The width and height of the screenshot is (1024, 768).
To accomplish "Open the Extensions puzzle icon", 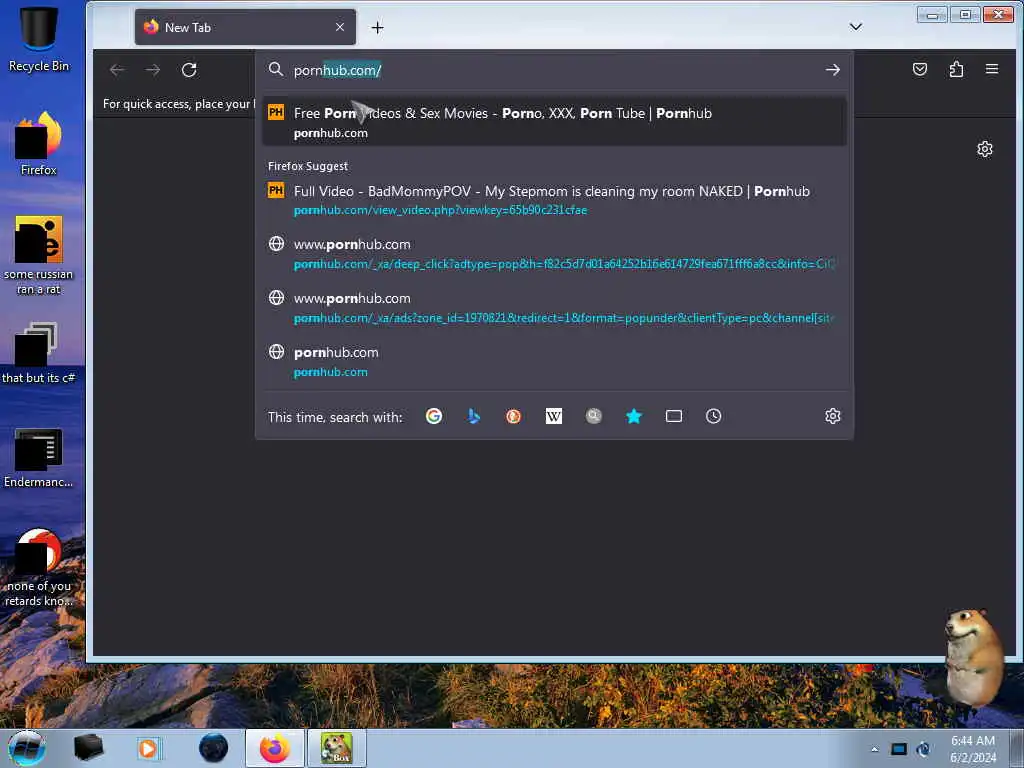I will point(956,69).
